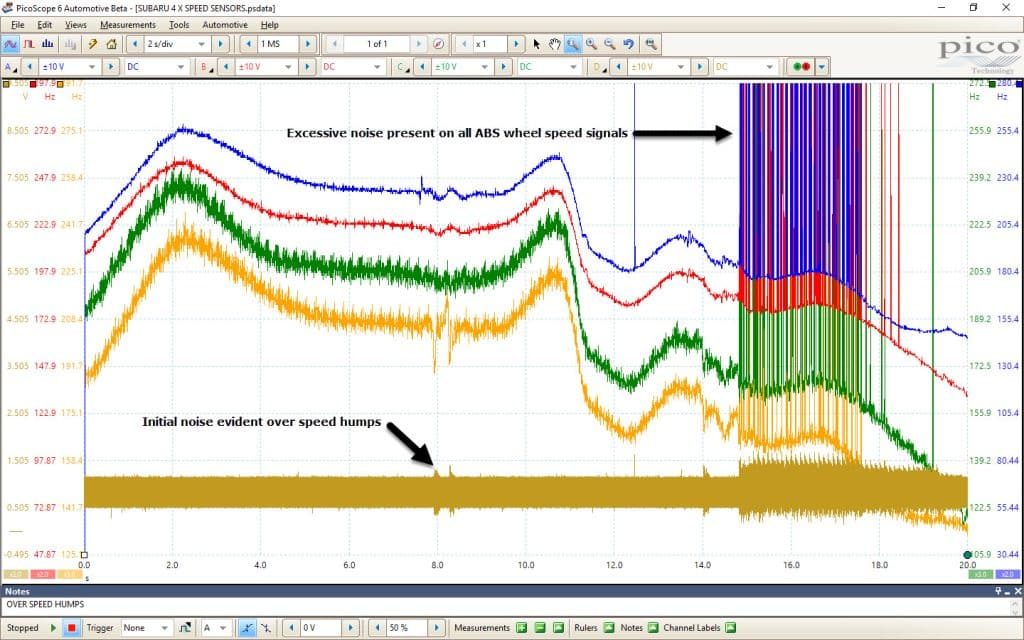The image size is (1024, 640).
Task: Click the green x3.0 axis scale button
Action: point(981,575)
